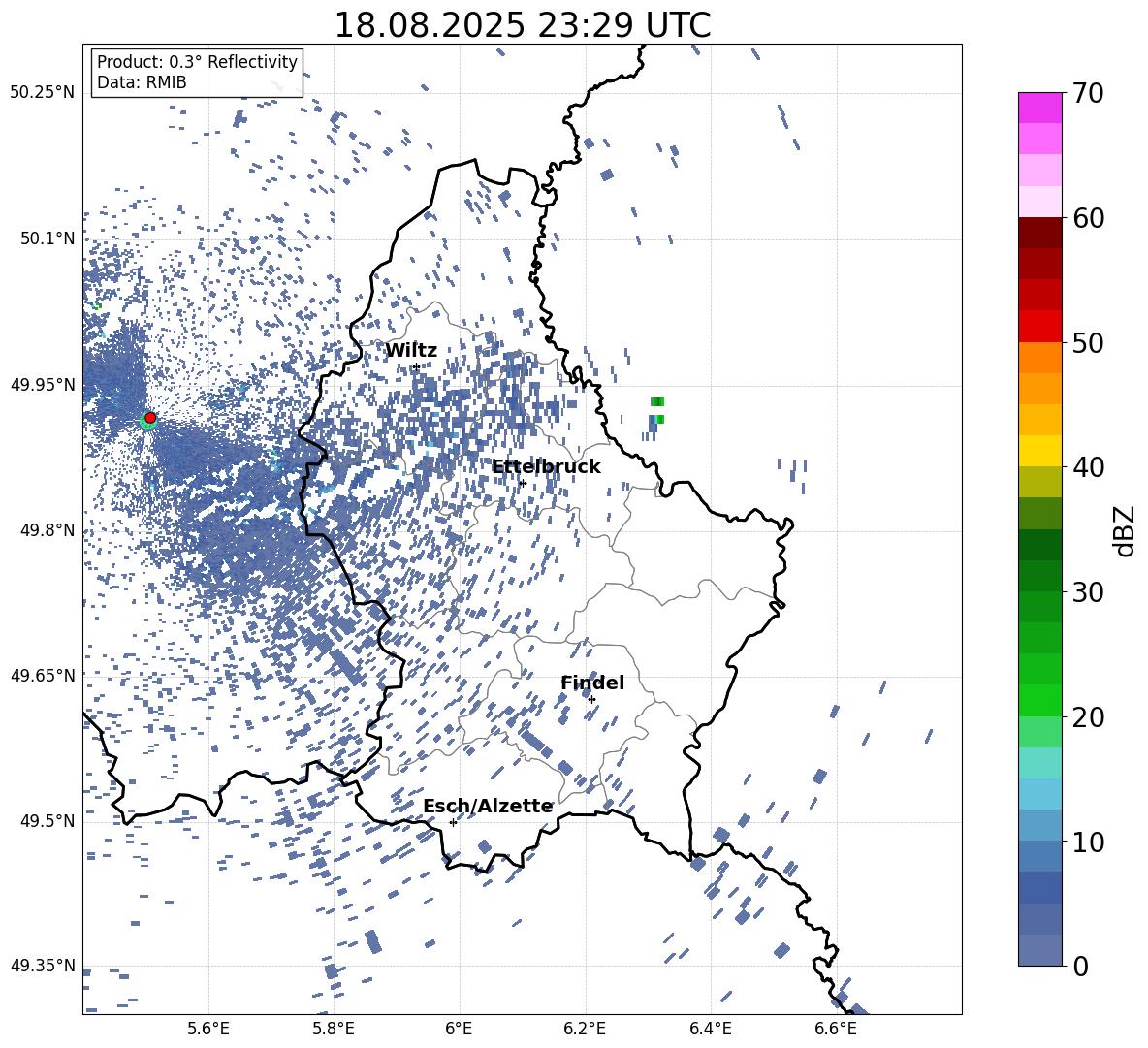Viewport: 1148px width, 1048px height.
Task: Click the dBZ colorbar axis label
Action: point(1125,530)
